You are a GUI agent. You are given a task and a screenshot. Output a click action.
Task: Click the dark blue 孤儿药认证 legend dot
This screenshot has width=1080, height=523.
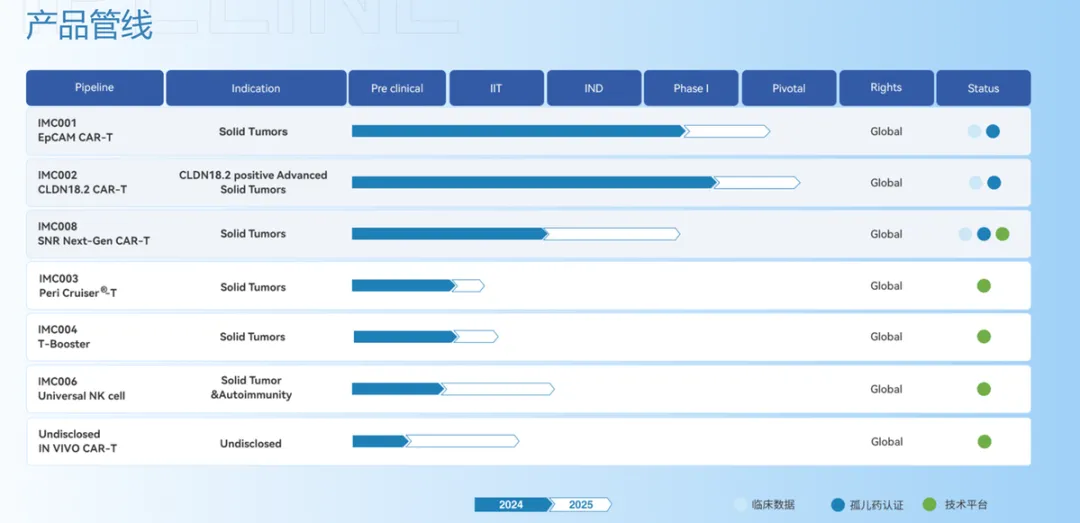coord(838,505)
